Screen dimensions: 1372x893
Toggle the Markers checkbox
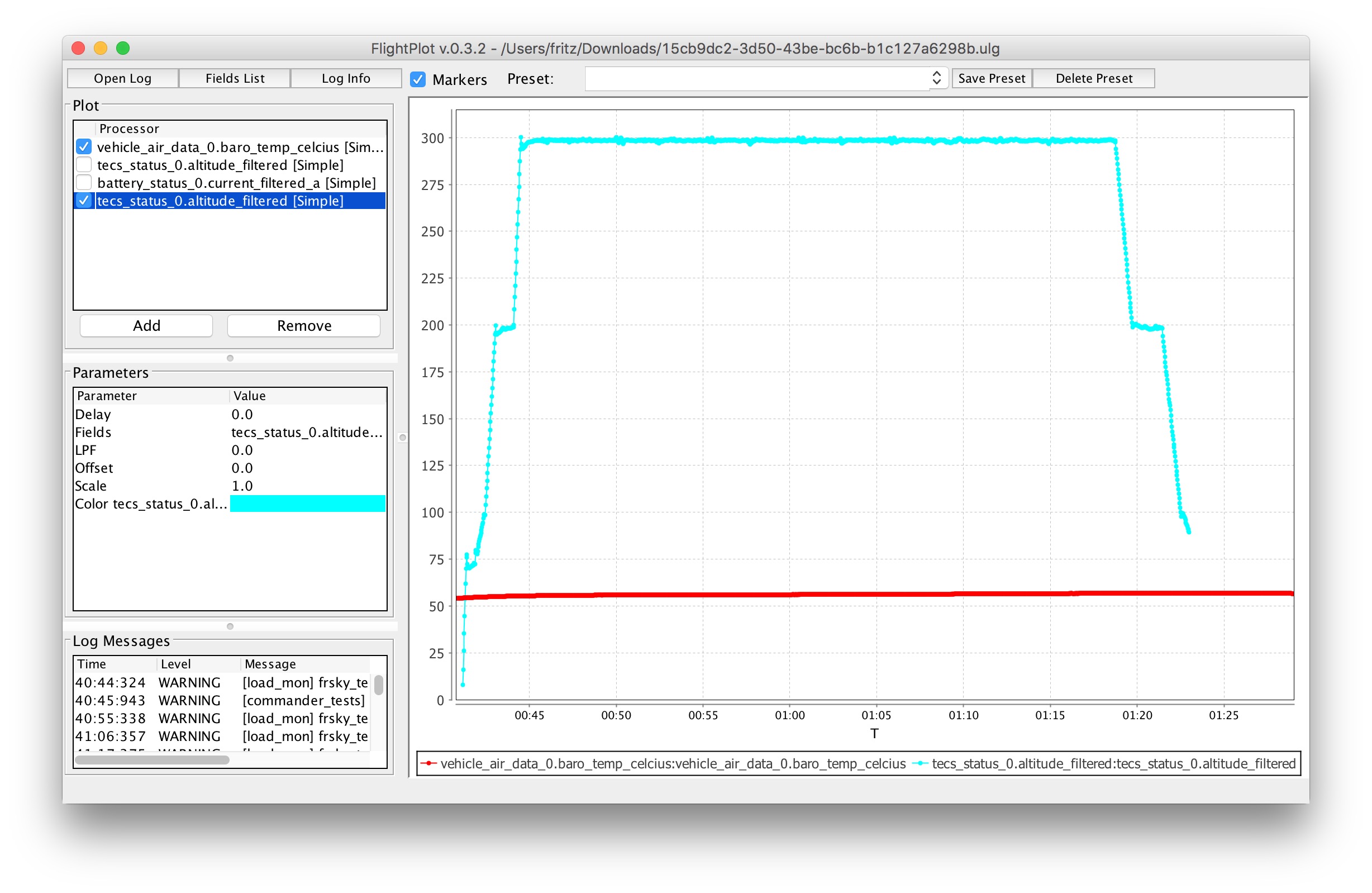coord(418,79)
